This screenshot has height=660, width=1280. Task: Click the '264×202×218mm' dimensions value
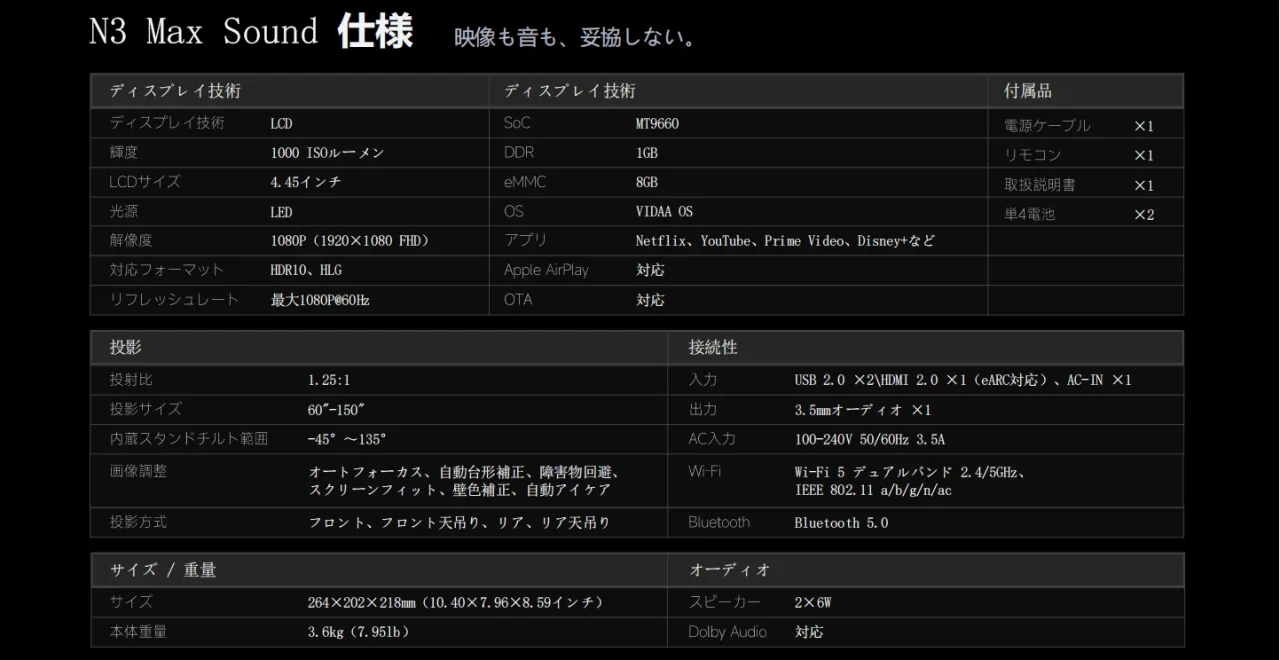(x=363, y=602)
